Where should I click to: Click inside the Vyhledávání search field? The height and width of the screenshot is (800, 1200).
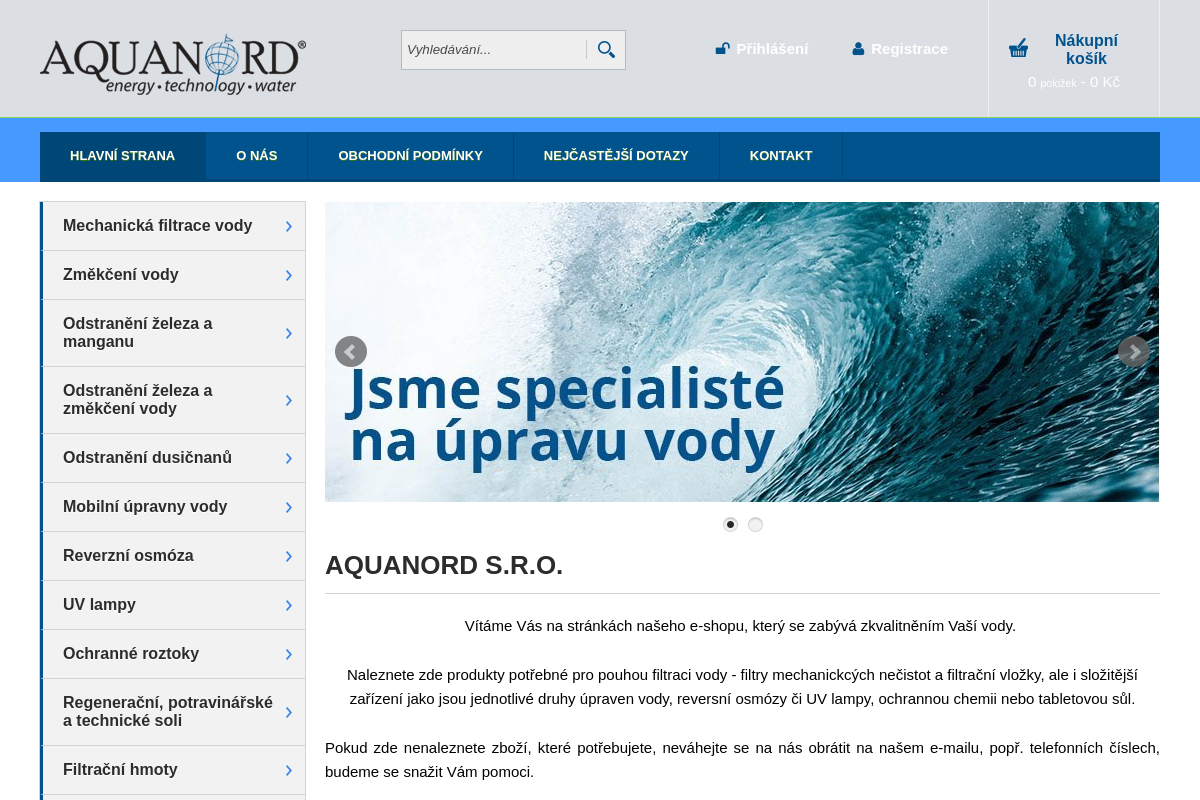[x=490, y=49]
